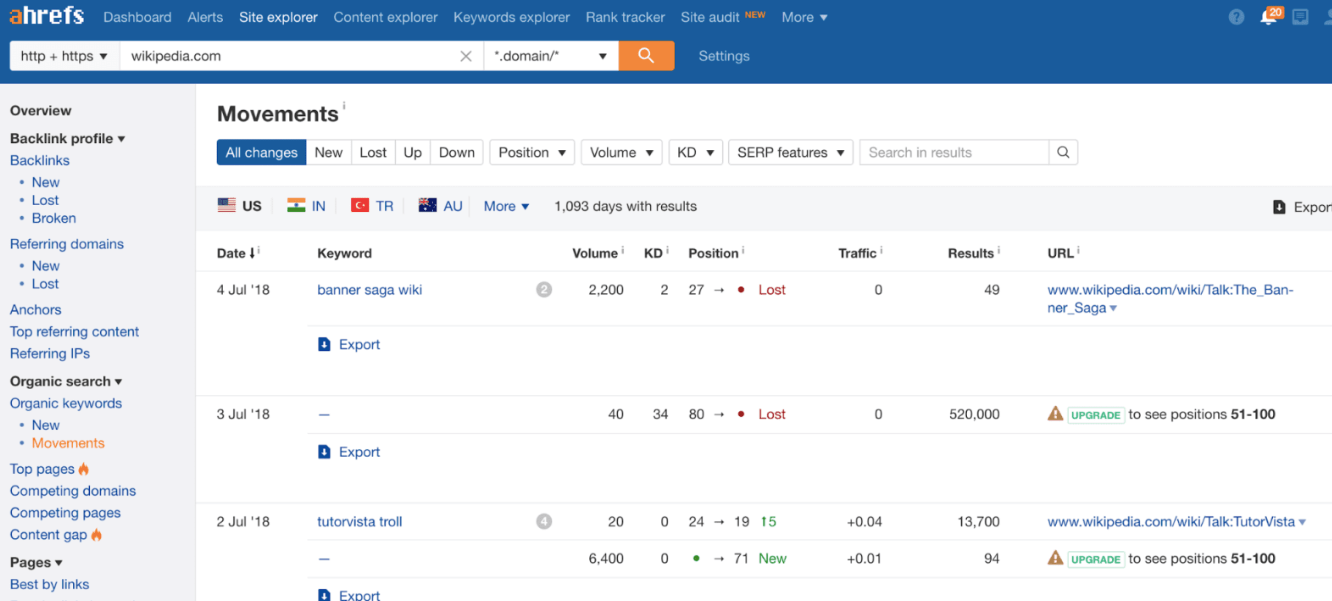Open Competing domains in the sidebar
This screenshot has height=601, width=1332.
[x=73, y=491]
